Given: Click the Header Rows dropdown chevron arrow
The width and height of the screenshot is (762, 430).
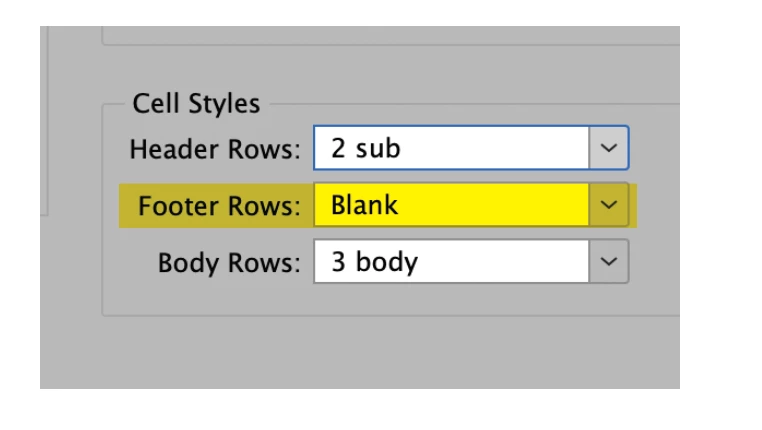Looking at the screenshot, I should pyautogui.click(x=611, y=150).
